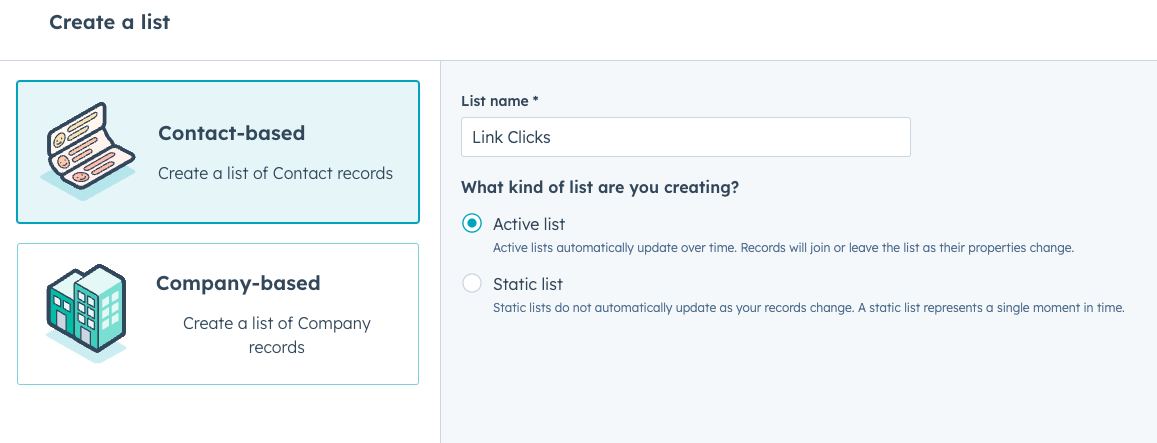The image size is (1157, 443).
Task: Click the Contact-based chat bubbles illustration
Action: pos(89,151)
